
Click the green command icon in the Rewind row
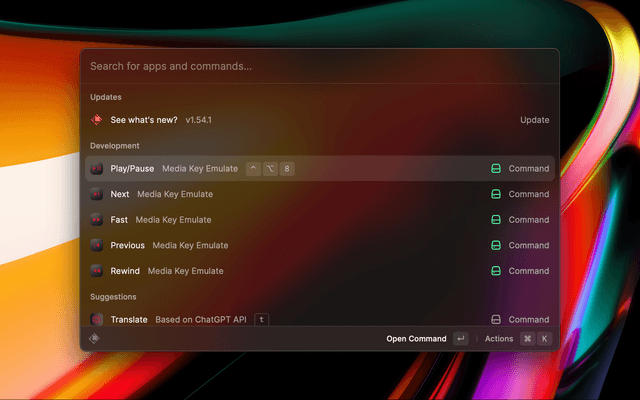click(495, 271)
